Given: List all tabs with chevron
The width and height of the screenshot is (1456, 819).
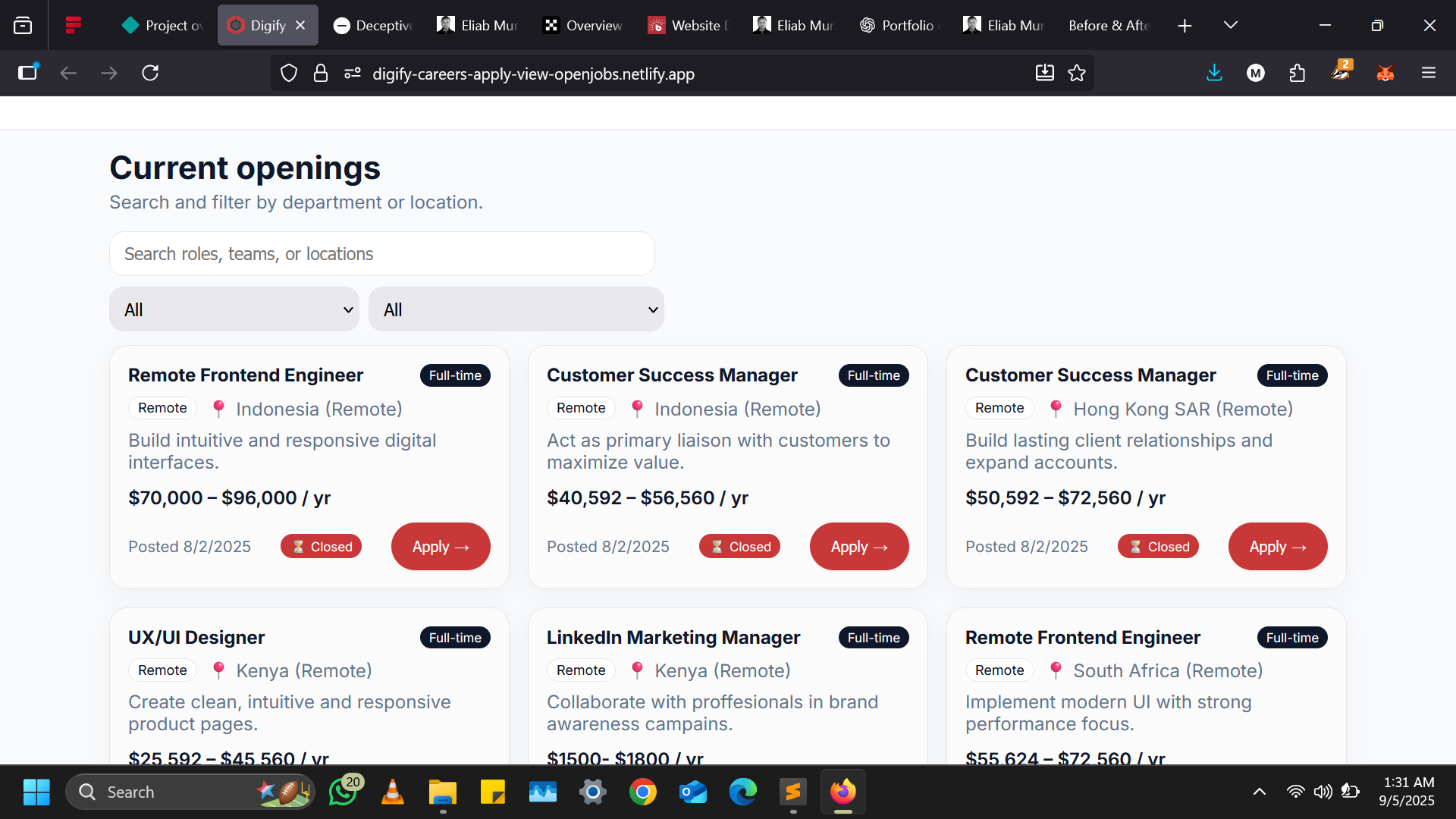Looking at the screenshot, I should click(x=1231, y=25).
